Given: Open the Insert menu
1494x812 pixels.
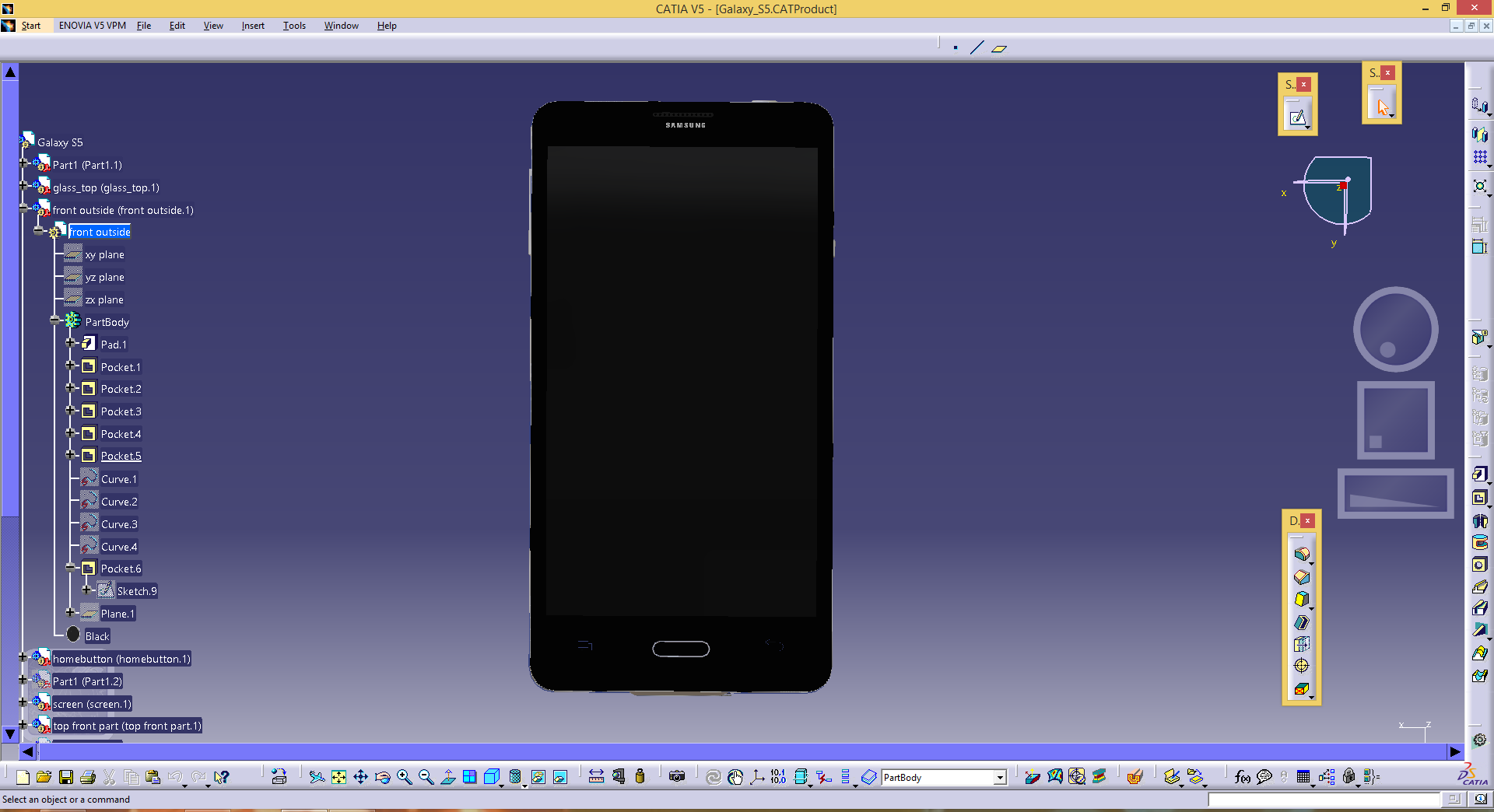Looking at the screenshot, I should pos(253,26).
